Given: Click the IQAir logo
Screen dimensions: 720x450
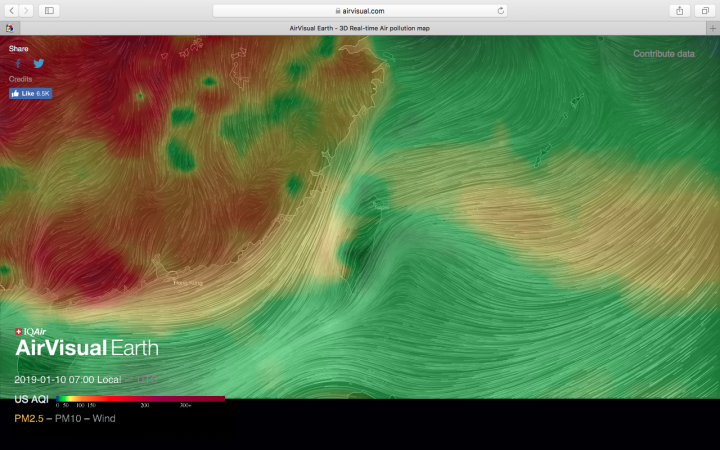Looking at the screenshot, I should pyautogui.click(x=31, y=332).
